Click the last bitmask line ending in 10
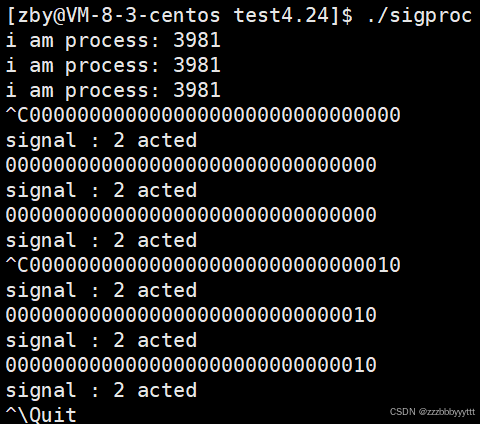The width and height of the screenshot is (480, 424). [191, 365]
